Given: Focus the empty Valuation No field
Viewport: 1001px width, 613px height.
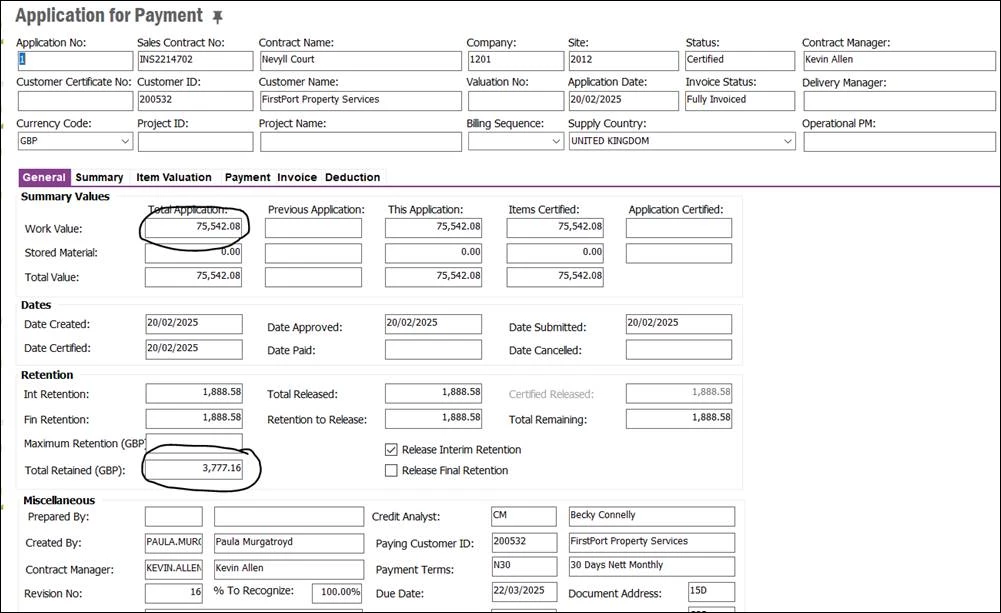Looking at the screenshot, I should pyautogui.click(x=516, y=101).
